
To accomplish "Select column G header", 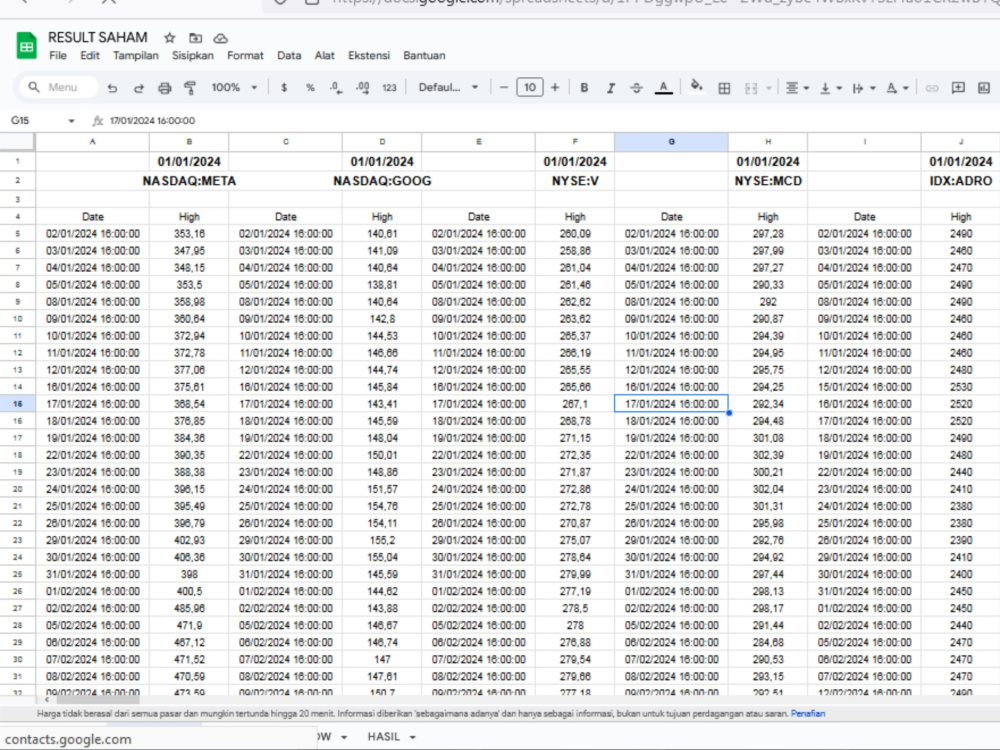I will (x=671, y=142).
